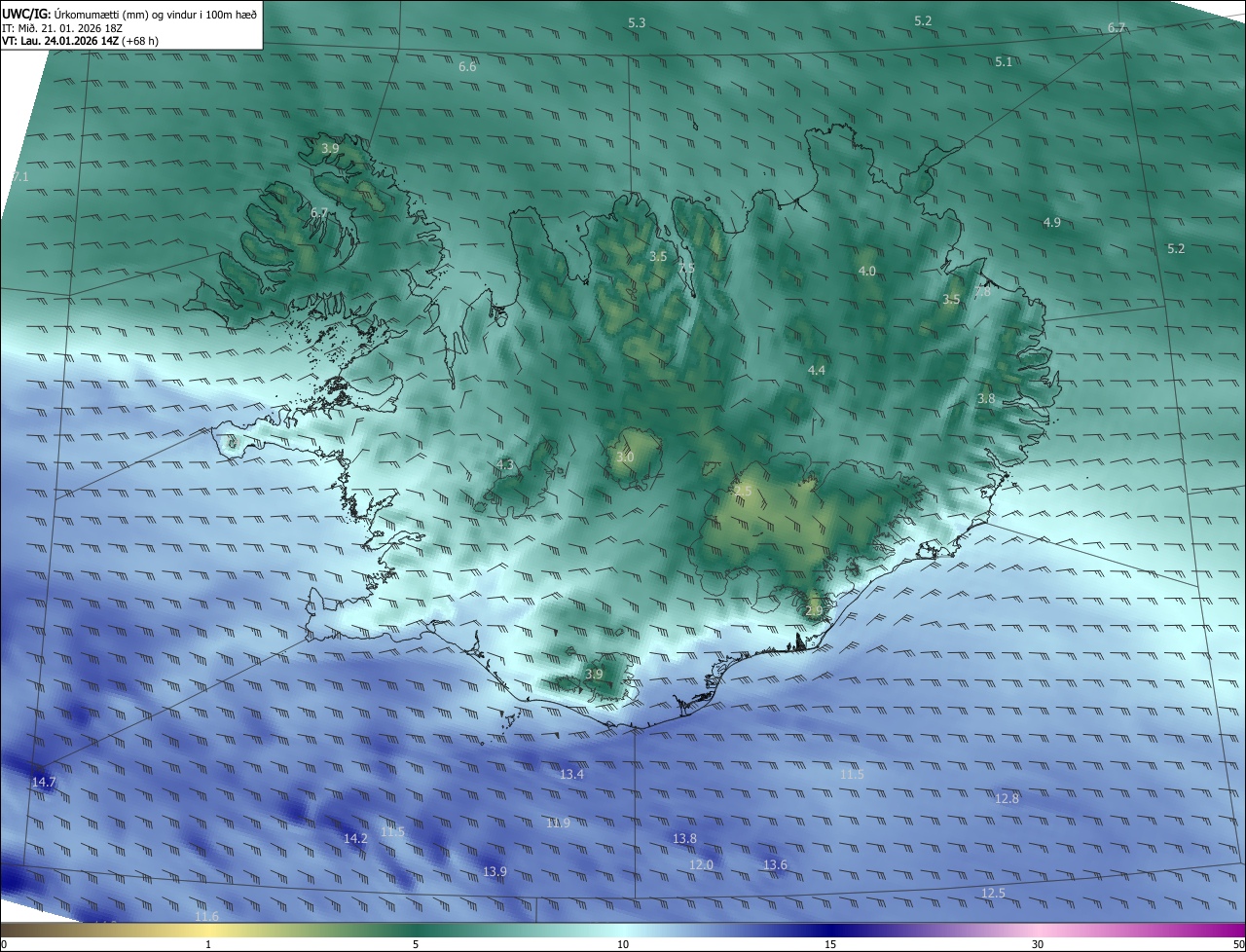
Task: Click the 'IT: Mið. 21. 01. 2026 18Z' line
Action: coord(61,28)
